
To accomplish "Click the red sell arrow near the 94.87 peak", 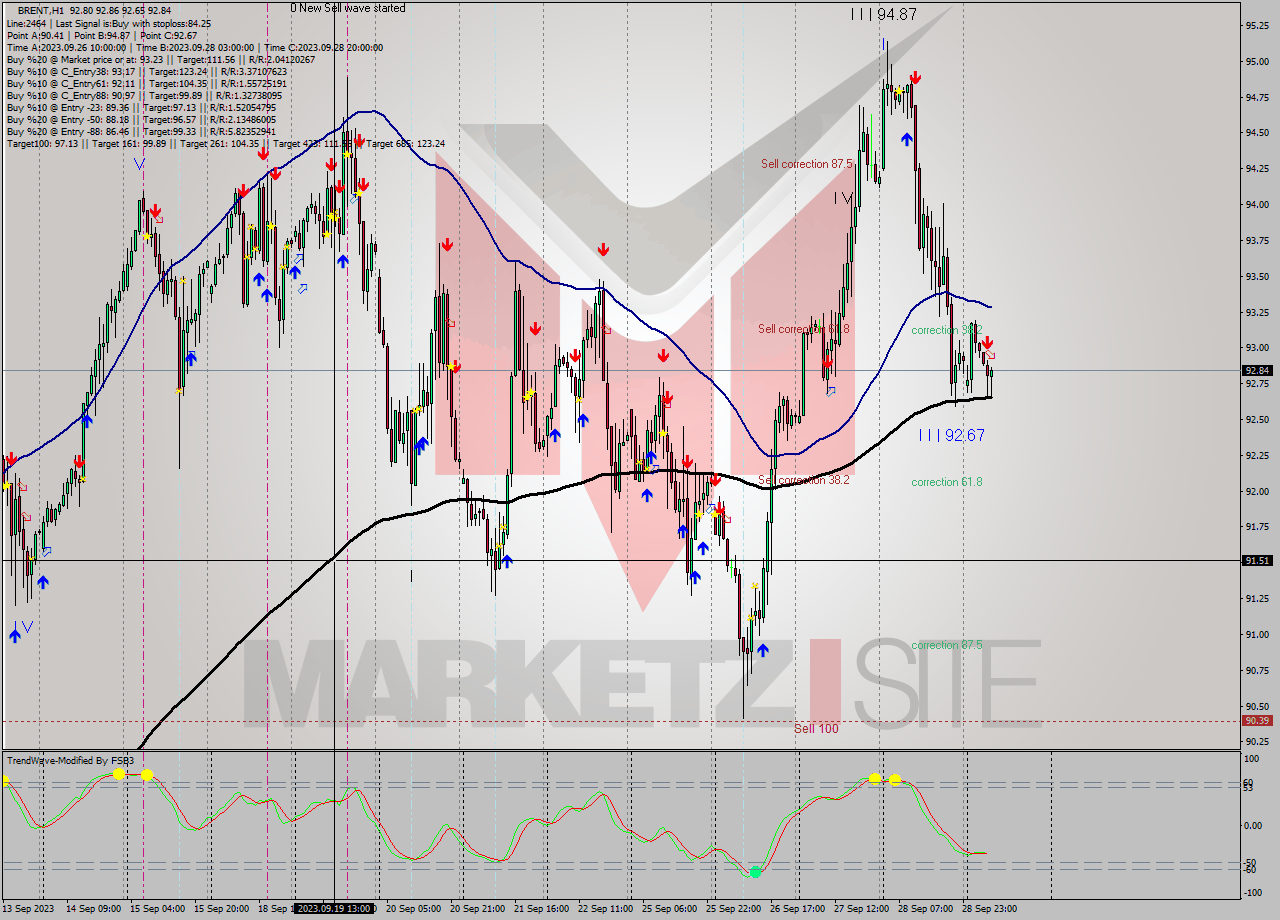I will click(915, 77).
